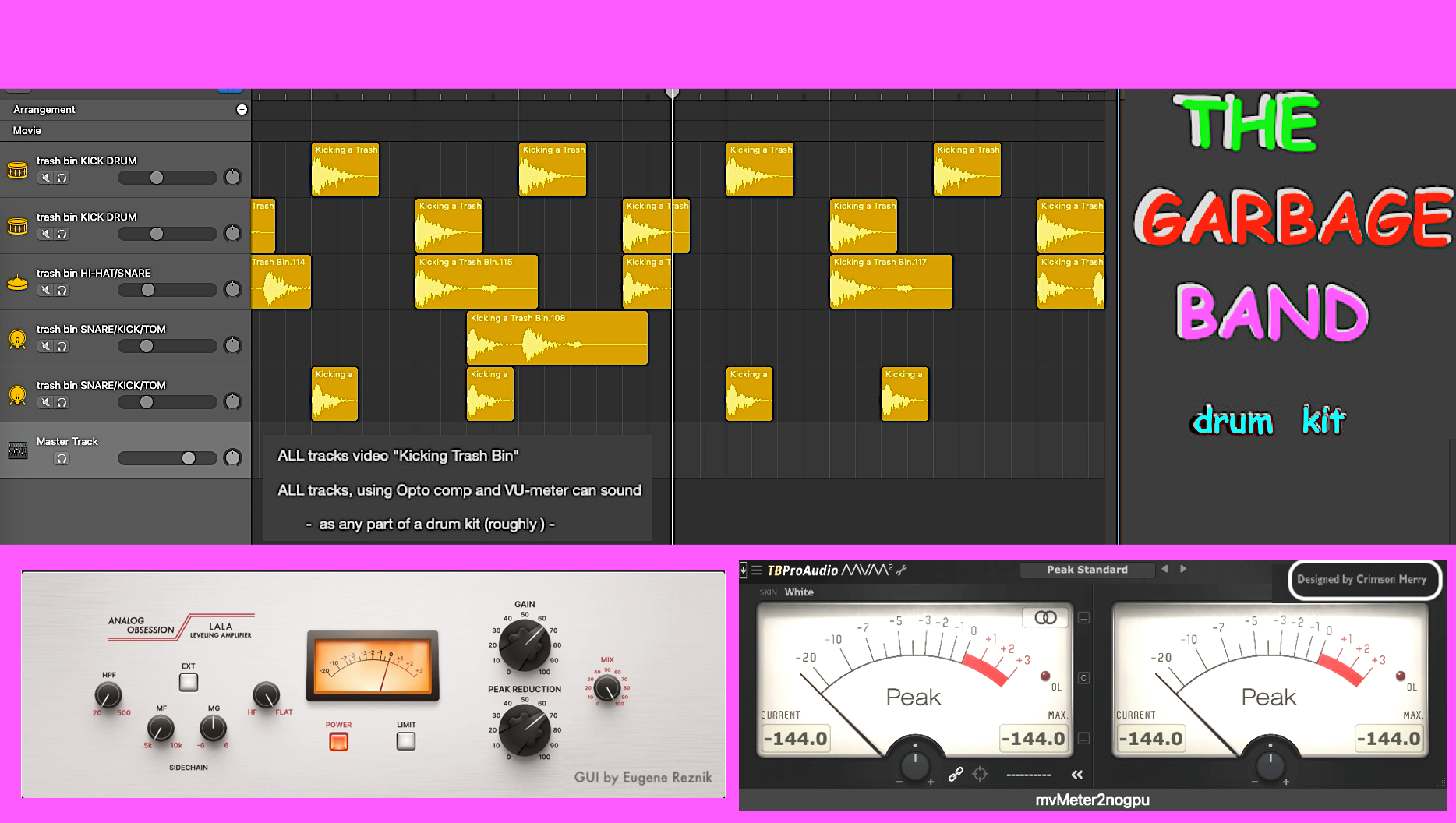Toggle the EXT sidechain button
1456x823 pixels.
click(189, 682)
